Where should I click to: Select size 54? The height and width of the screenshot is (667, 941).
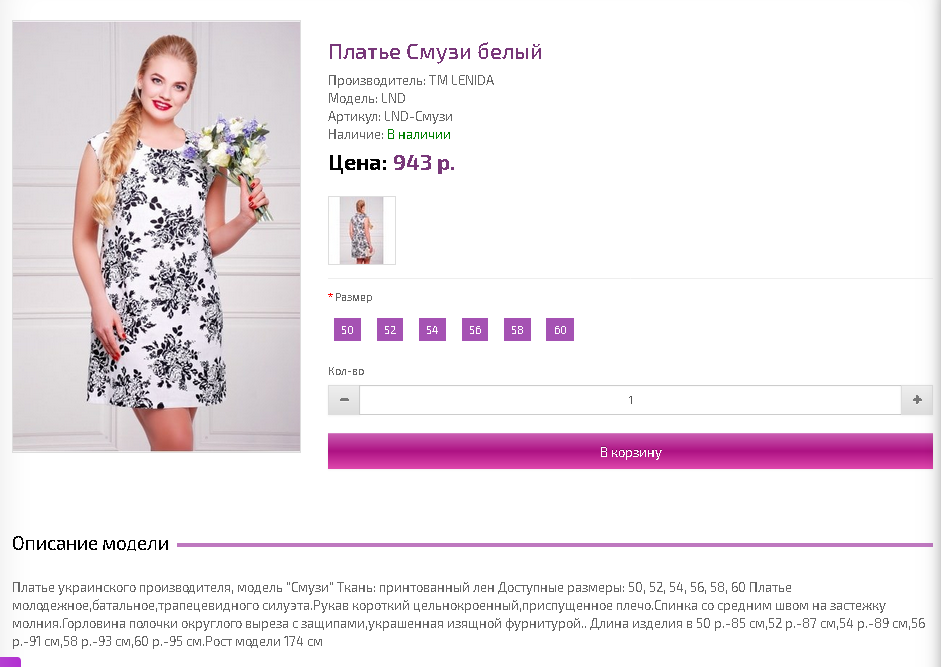pos(432,330)
